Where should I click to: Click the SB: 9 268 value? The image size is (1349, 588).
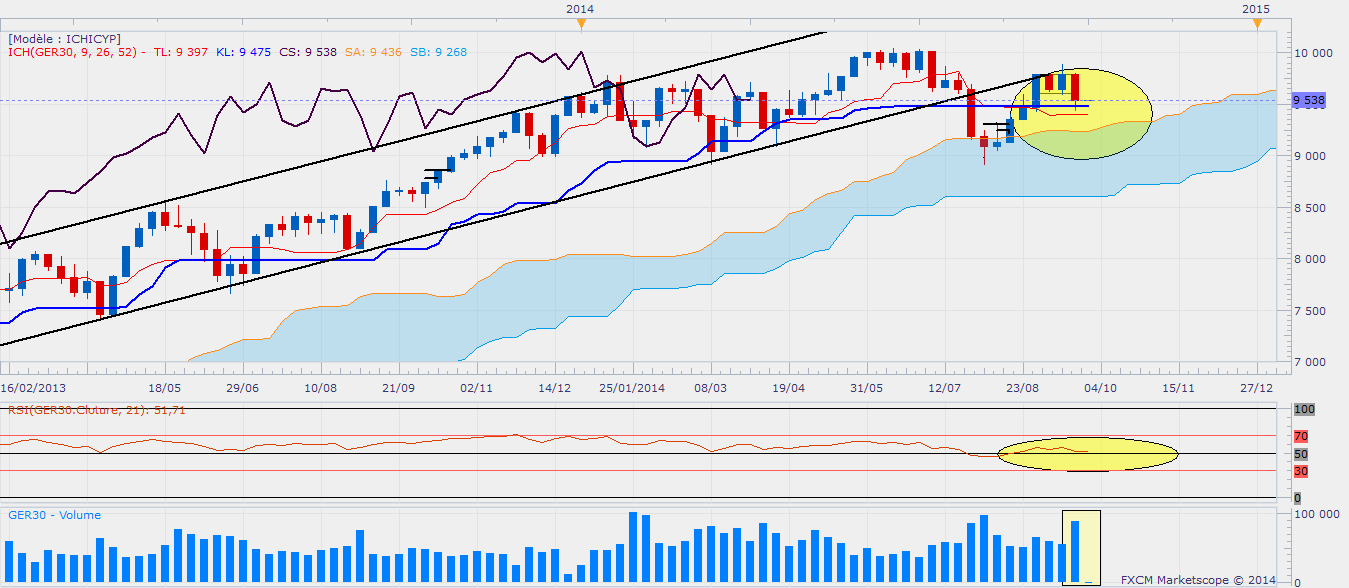[439, 52]
